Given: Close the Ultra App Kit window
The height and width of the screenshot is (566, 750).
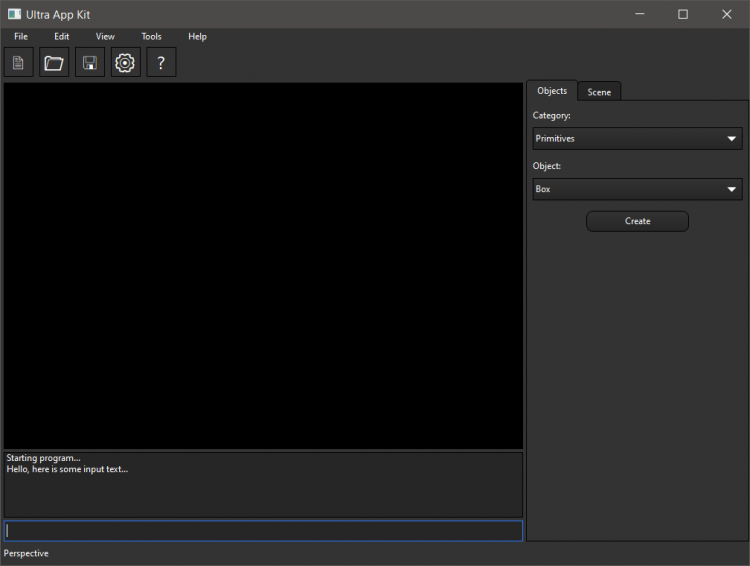Looking at the screenshot, I should click(x=727, y=14).
